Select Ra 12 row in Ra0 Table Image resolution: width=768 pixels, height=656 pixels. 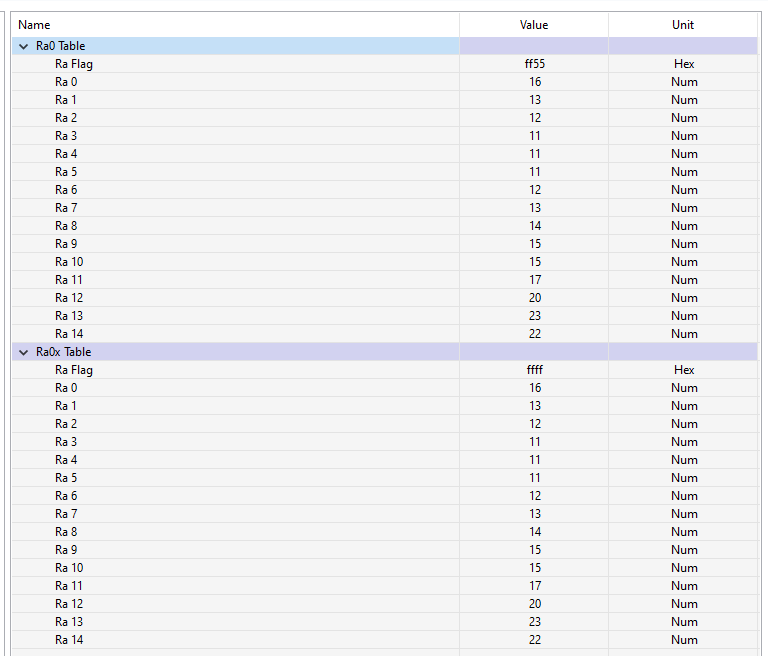click(x=69, y=298)
